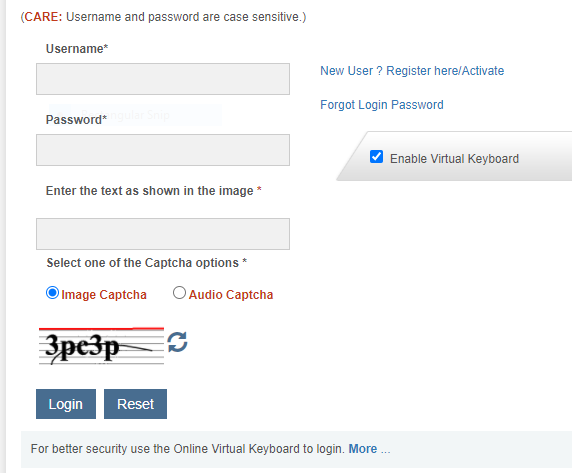Focus the Password input field
This screenshot has width=572, height=473.
163,150
